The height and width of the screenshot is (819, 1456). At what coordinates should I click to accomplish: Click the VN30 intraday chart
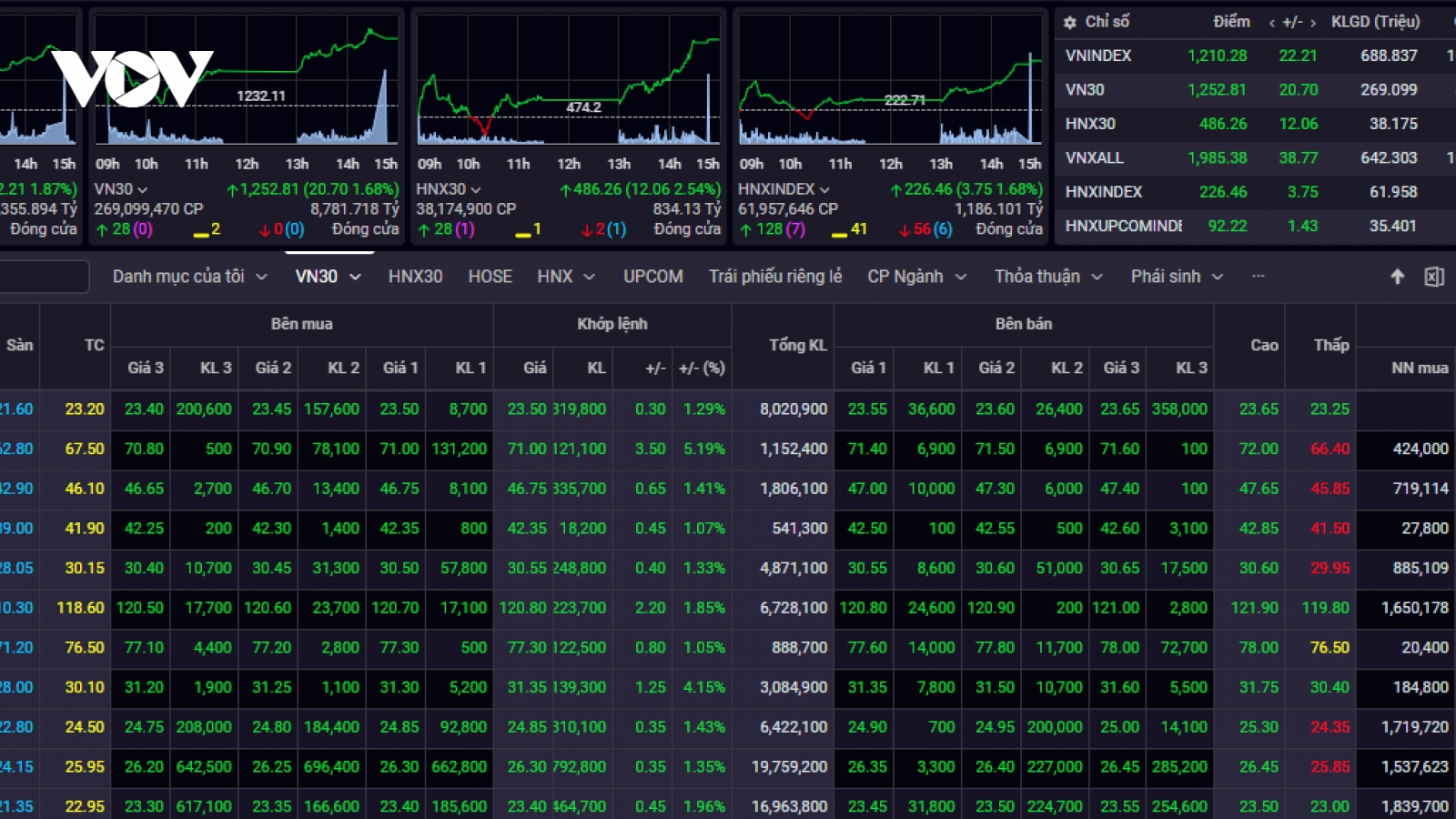pos(247,80)
